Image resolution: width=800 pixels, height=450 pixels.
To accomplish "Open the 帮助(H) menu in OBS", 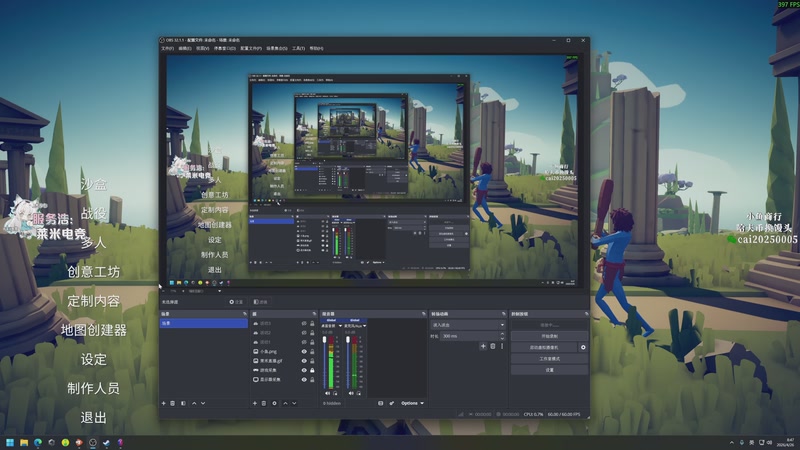I will (x=316, y=48).
